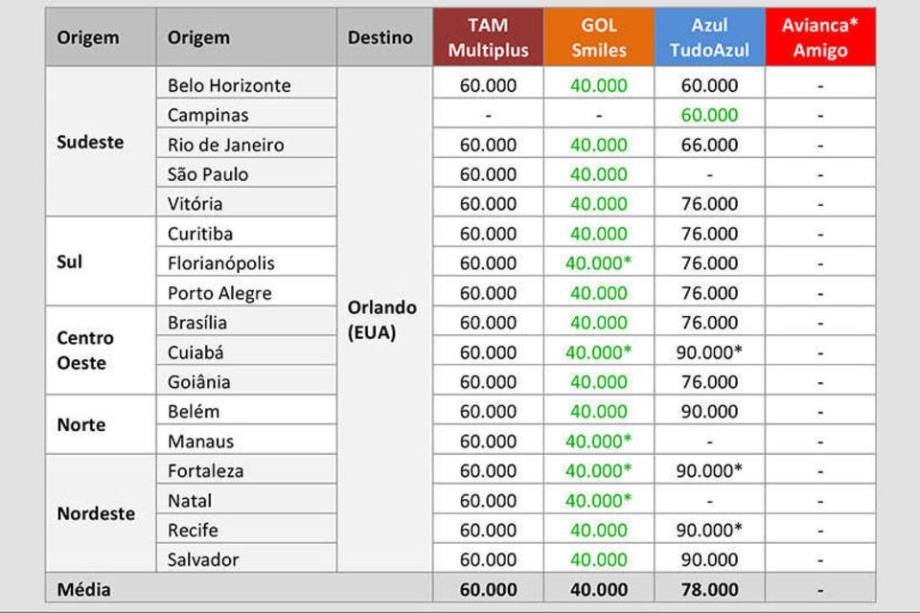Image resolution: width=920 pixels, height=613 pixels.
Task: Click the Centro Oeste region cell
Action: (86, 350)
